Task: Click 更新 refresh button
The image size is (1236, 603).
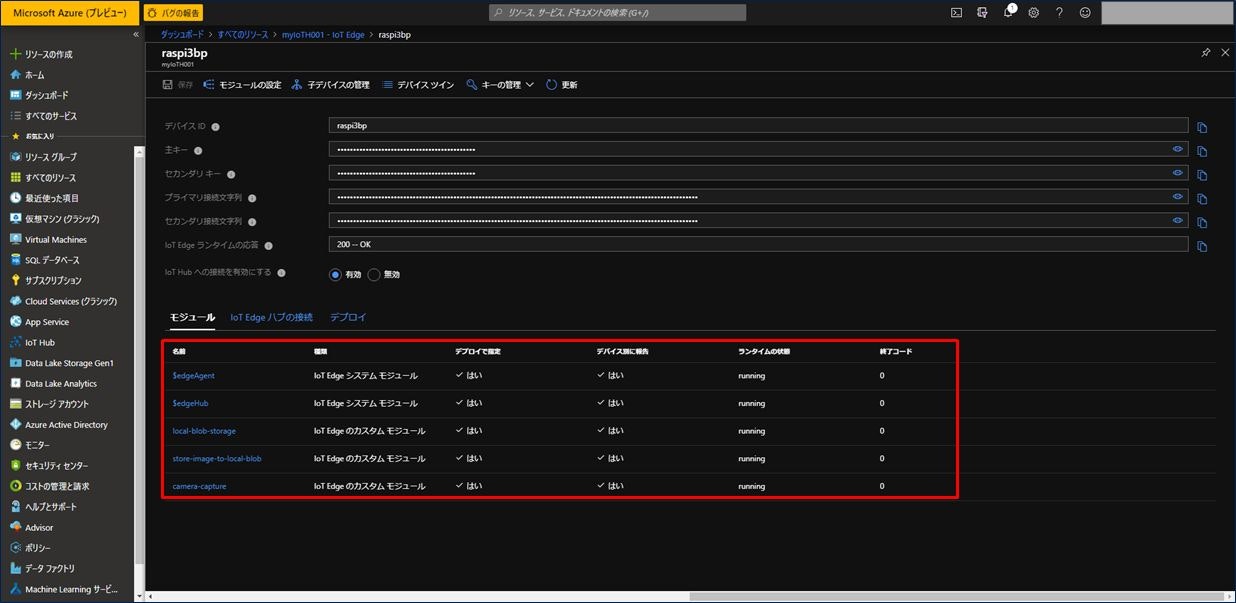Action: pyautogui.click(x=562, y=85)
